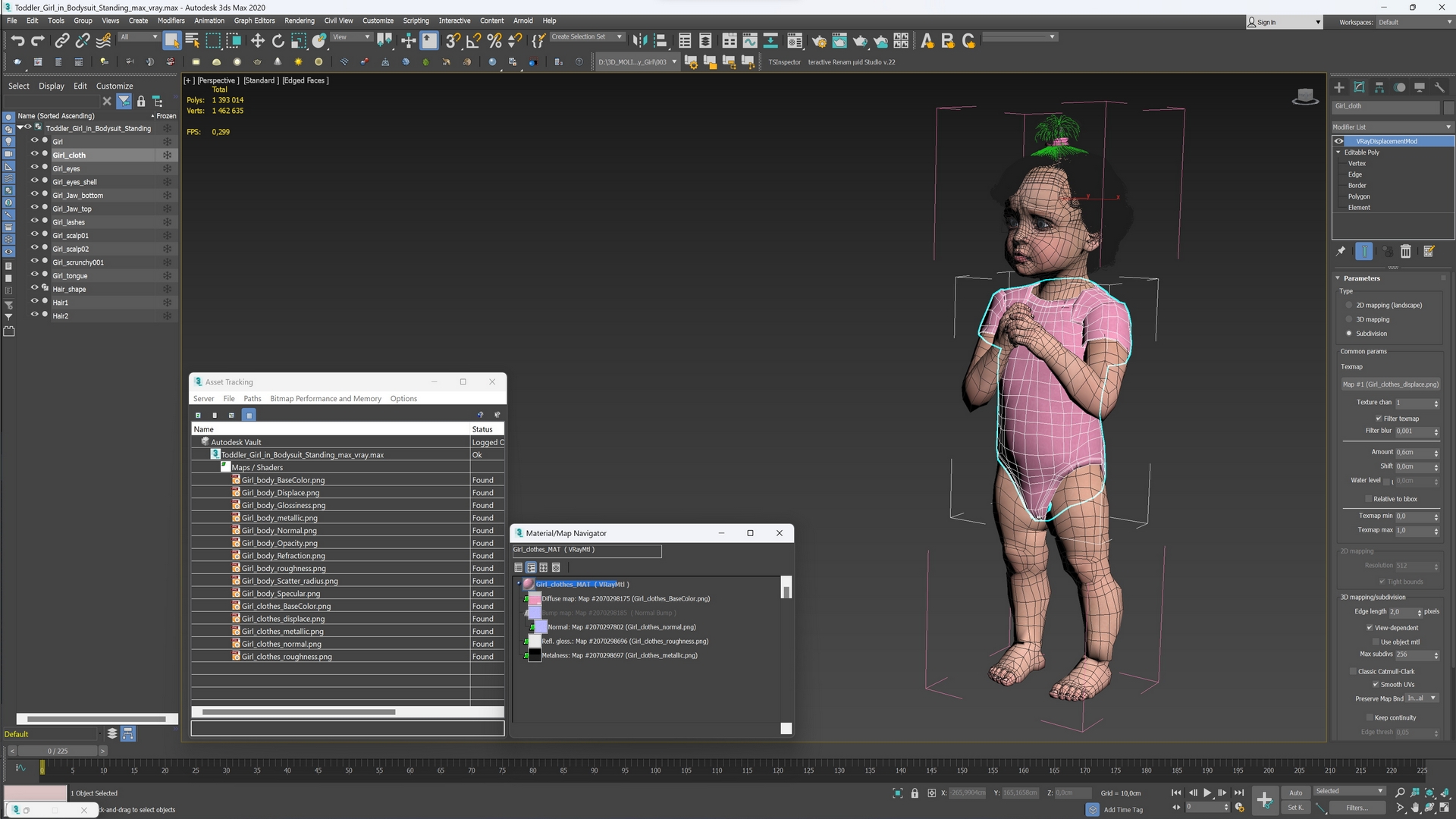This screenshot has width=1456, height=819.
Task: Open the Create Selection Set dropdown
Action: 587,37
